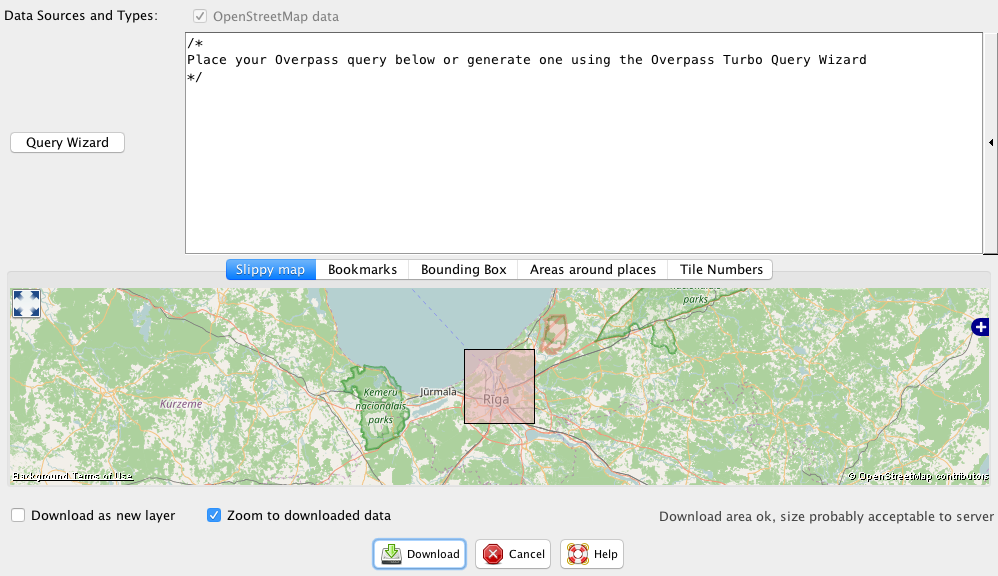
Task: Click the blue plus icon on map
Action: click(x=981, y=327)
